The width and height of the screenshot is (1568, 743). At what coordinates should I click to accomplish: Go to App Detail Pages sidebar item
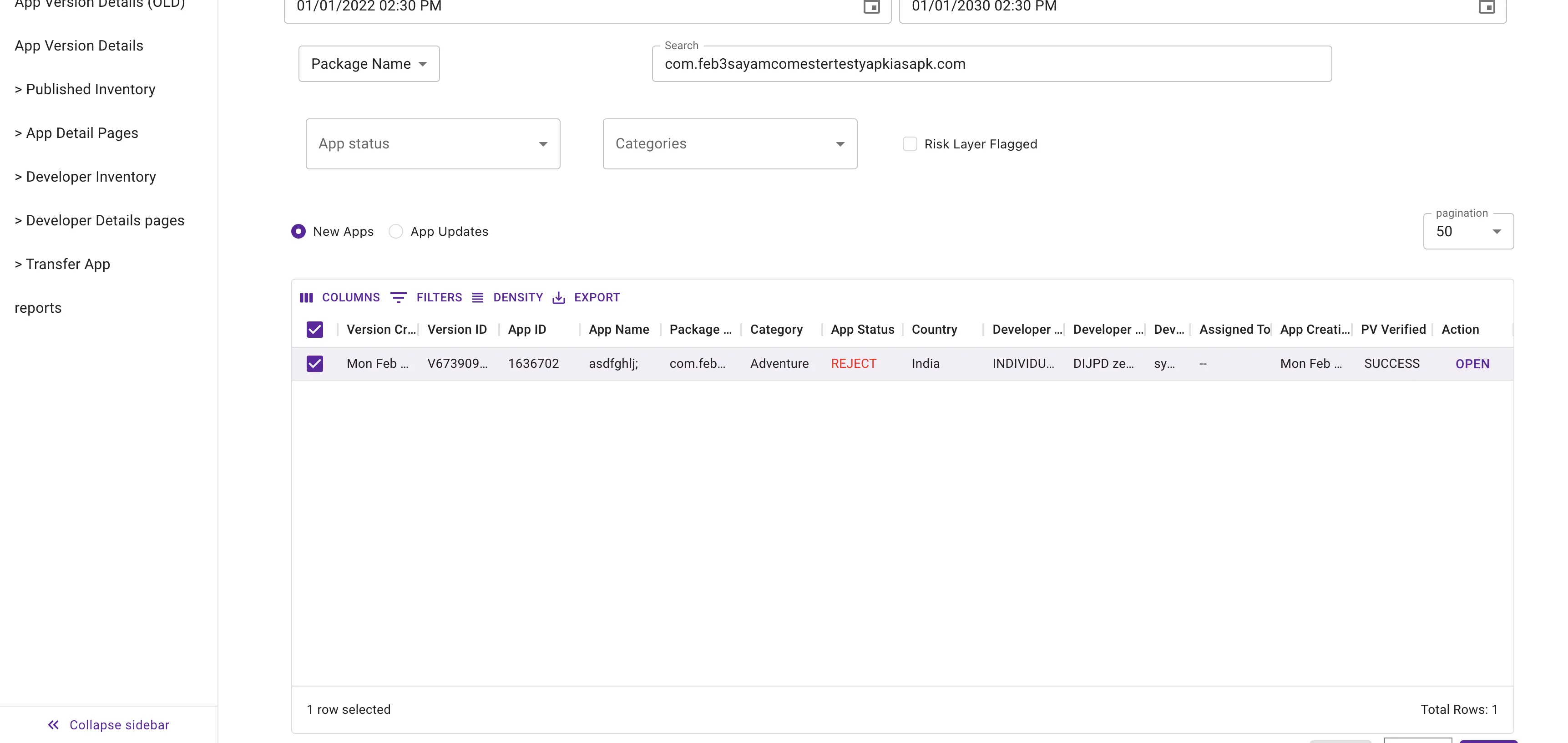coord(77,133)
